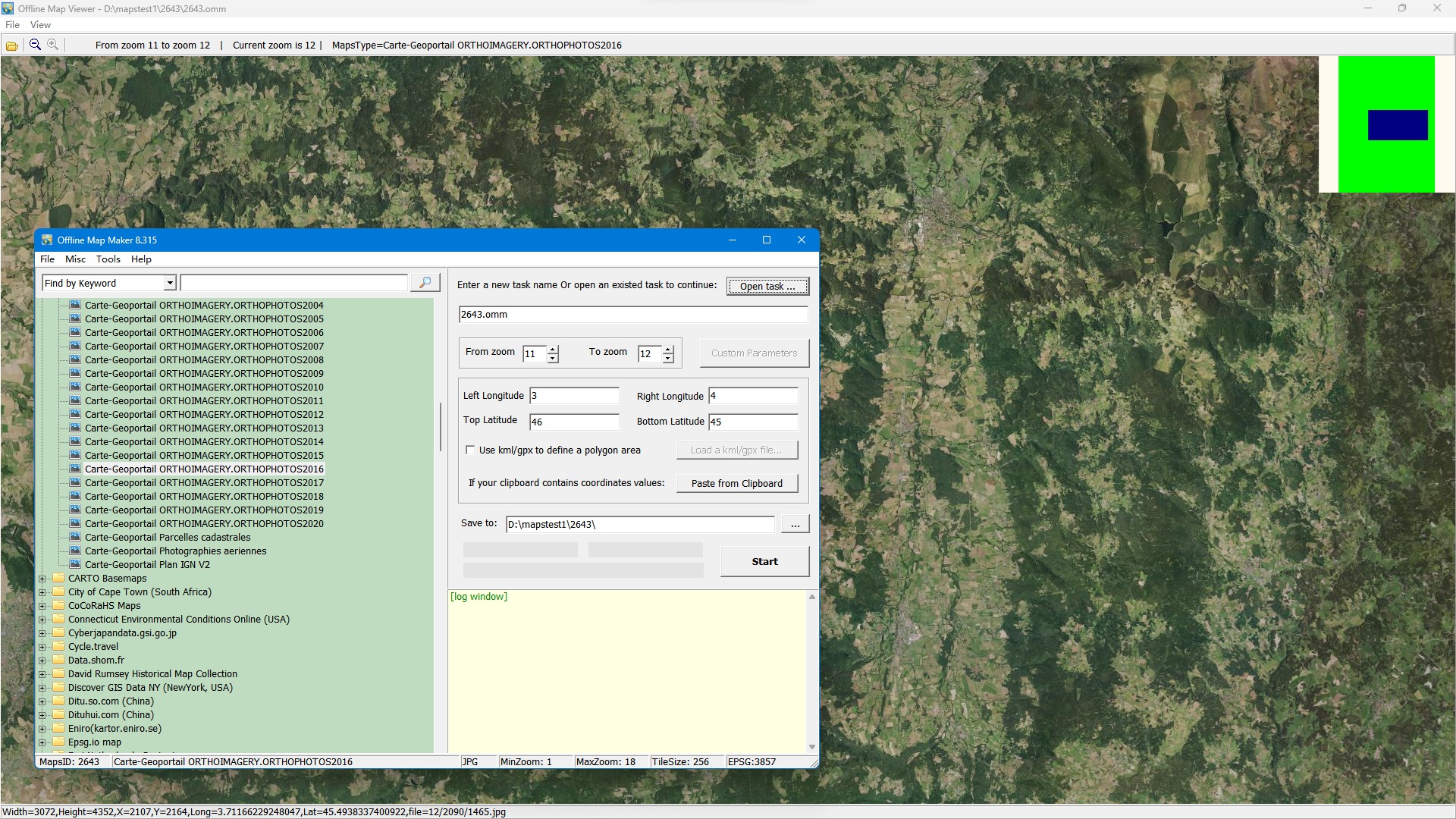Click the folder icon of David Rumsey Historical Map Collection
The height and width of the screenshot is (819, 1456).
point(58,673)
